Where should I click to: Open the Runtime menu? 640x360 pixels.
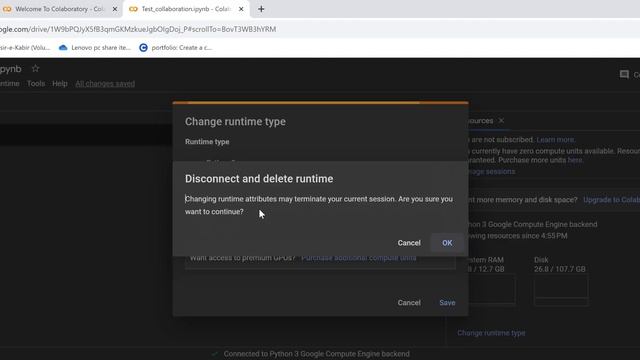(x=10, y=84)
